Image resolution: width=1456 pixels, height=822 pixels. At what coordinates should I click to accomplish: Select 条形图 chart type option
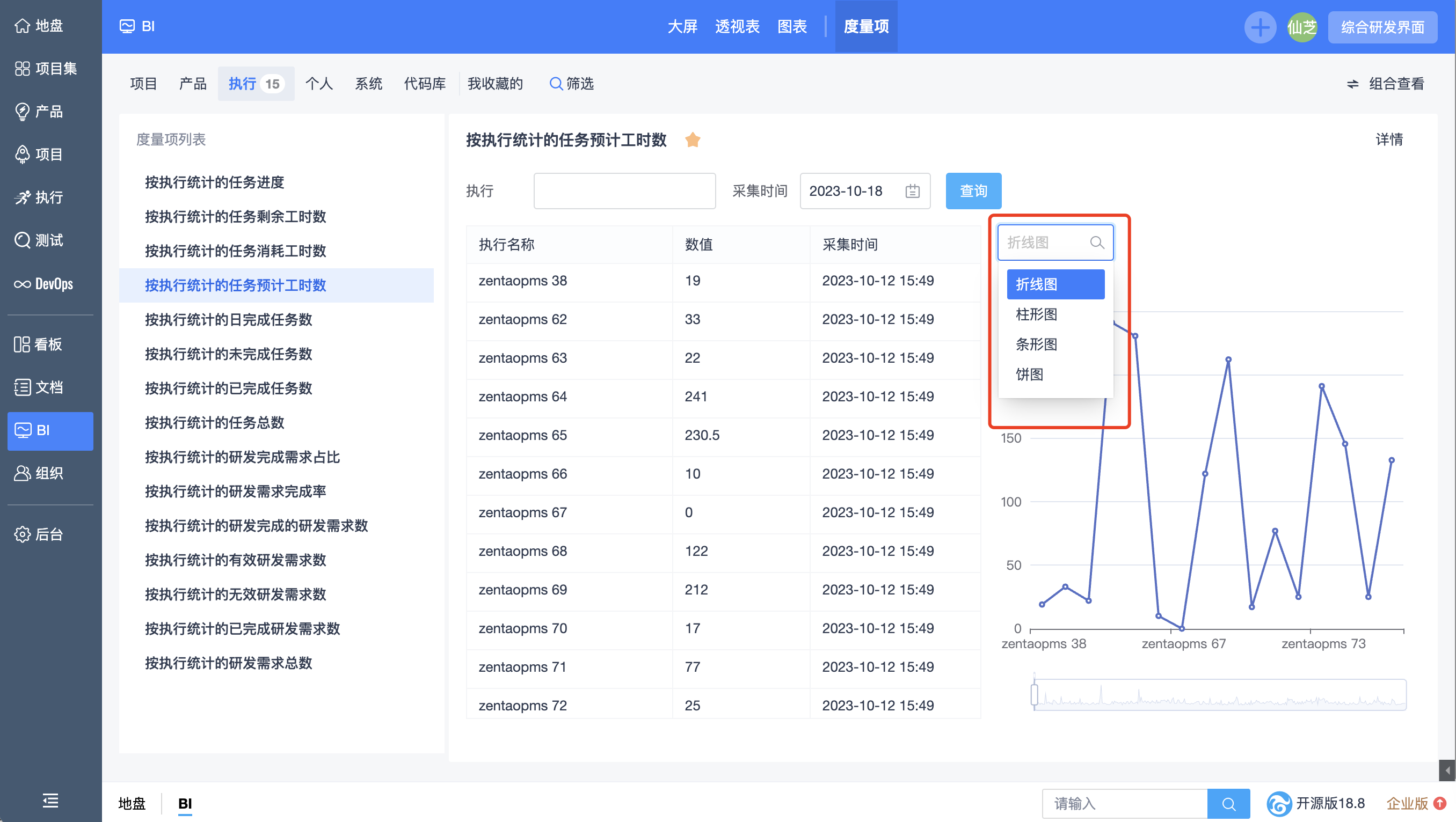pos(1037,344)
